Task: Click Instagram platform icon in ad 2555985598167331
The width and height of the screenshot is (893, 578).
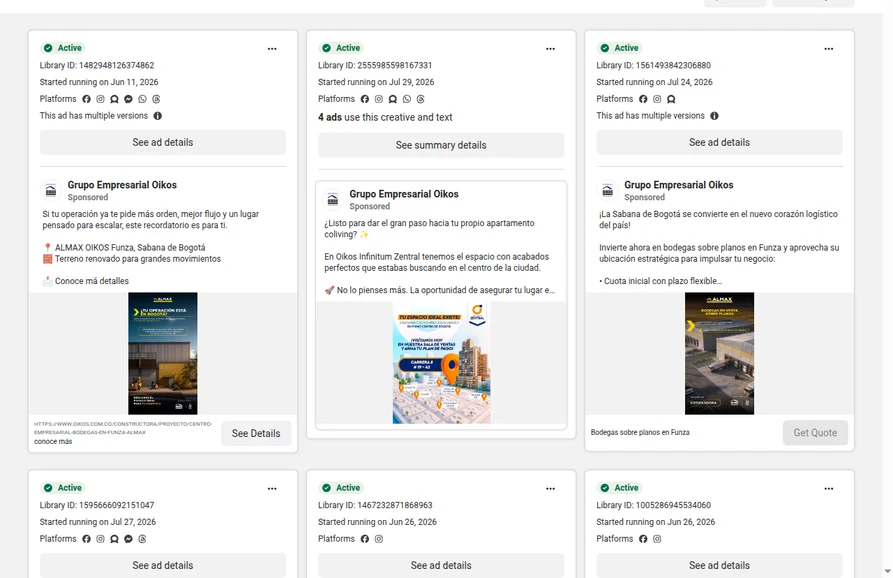Action: tap(379, 99)
